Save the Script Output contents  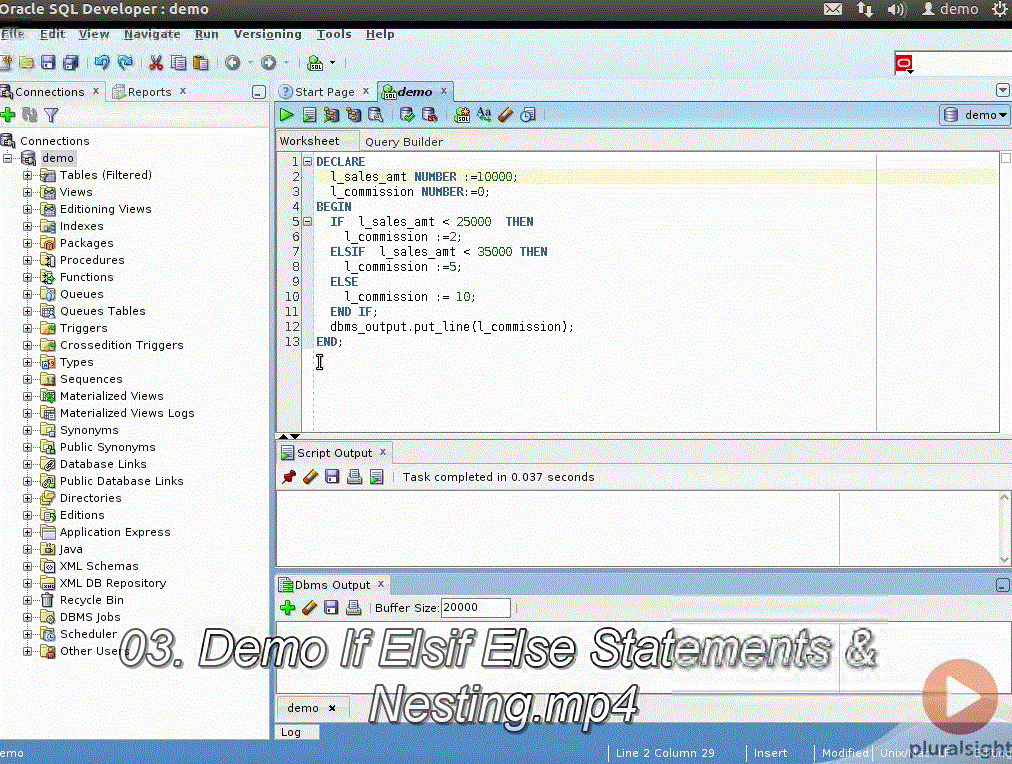[x=332, y=477]
